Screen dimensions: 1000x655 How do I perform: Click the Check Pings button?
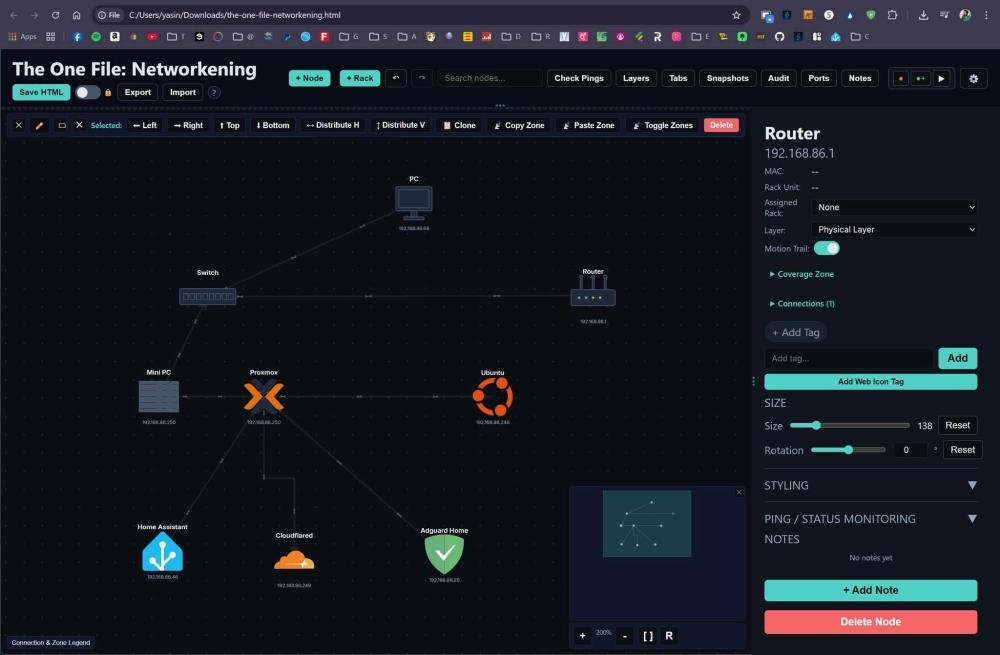[x=579, y=78]
